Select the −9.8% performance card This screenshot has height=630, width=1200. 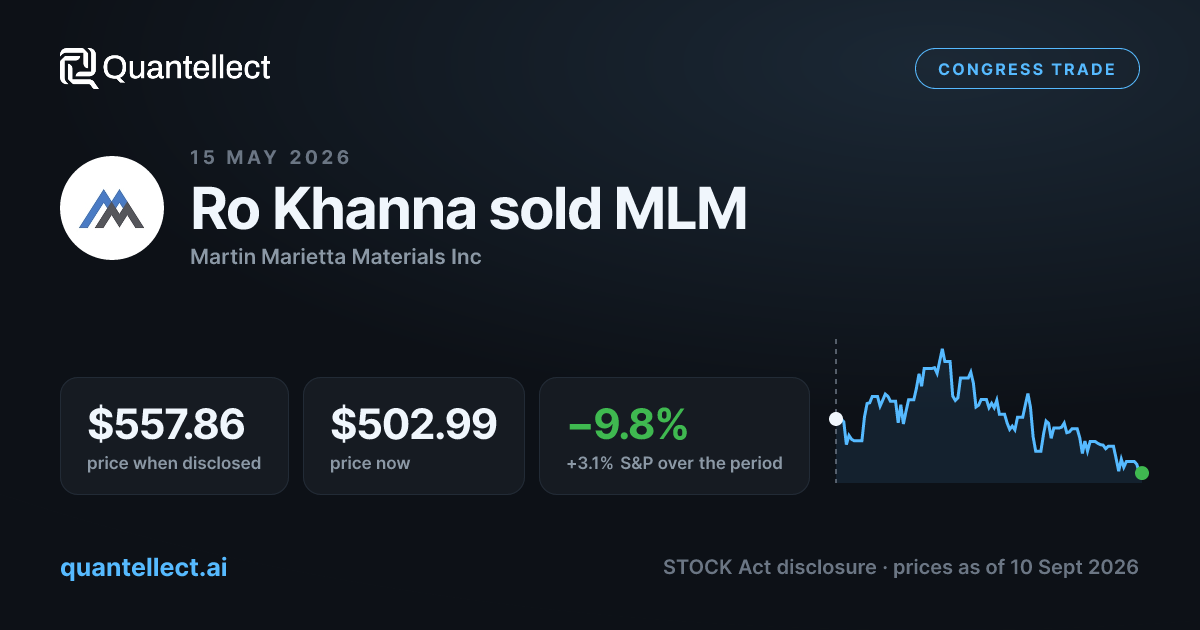674,436
